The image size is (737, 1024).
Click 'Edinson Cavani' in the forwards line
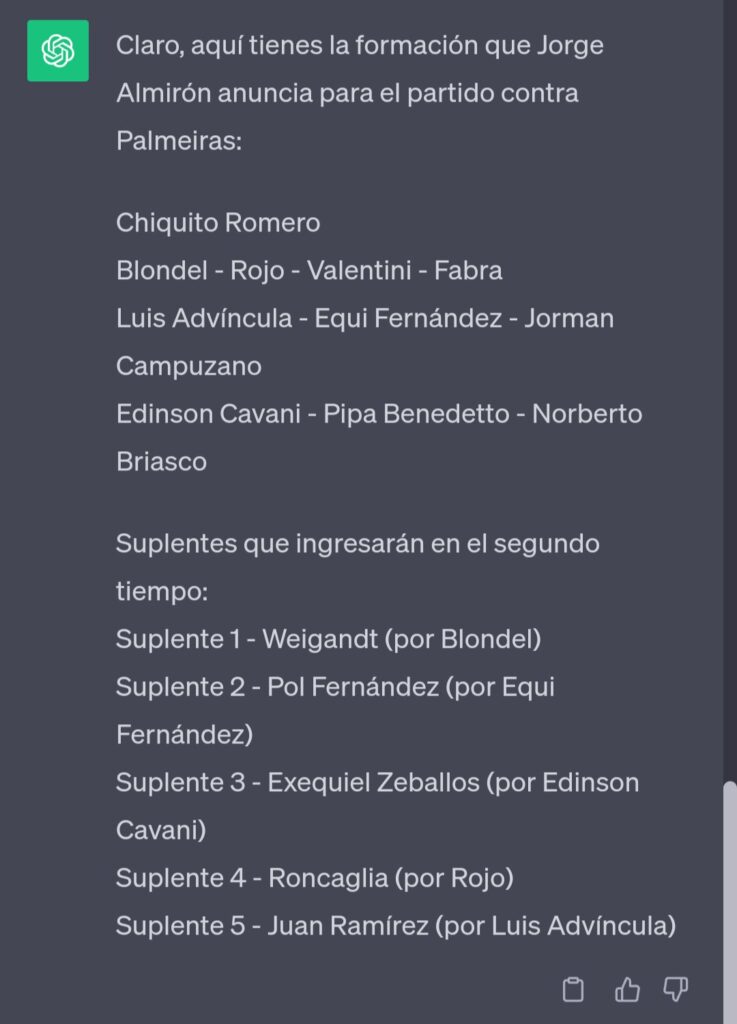point(208,414)
